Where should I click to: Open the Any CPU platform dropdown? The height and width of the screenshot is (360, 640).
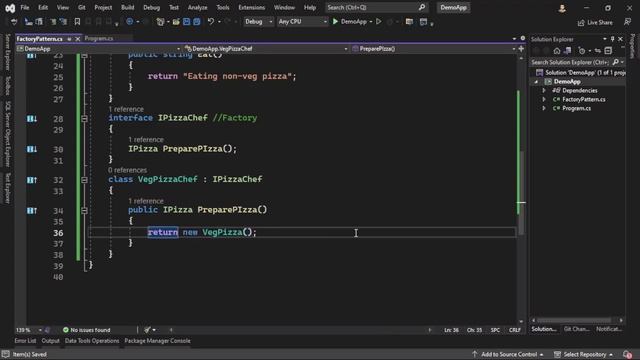(x=302, y=22)
